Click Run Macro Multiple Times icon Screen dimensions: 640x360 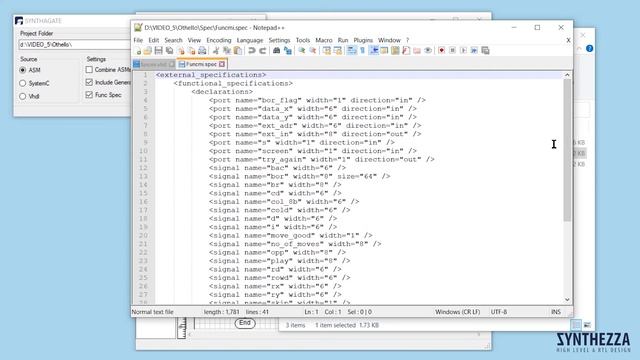tap(474, 51)
